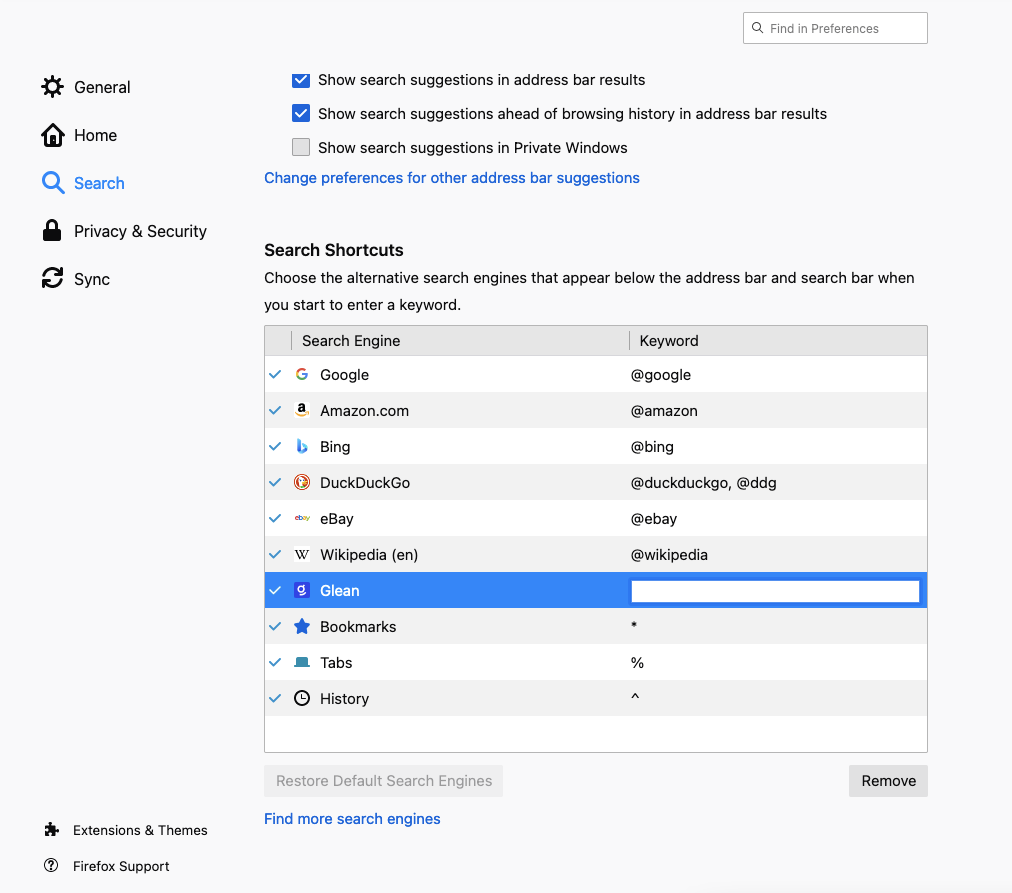Select the Sync refresh icon
The height and width of the screenshot is (893, 1012).
[52, 278]
